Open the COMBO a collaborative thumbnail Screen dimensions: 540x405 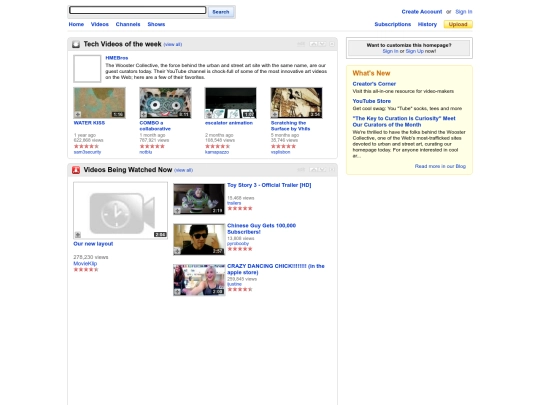pyautogui.click(x=165, y=103)
